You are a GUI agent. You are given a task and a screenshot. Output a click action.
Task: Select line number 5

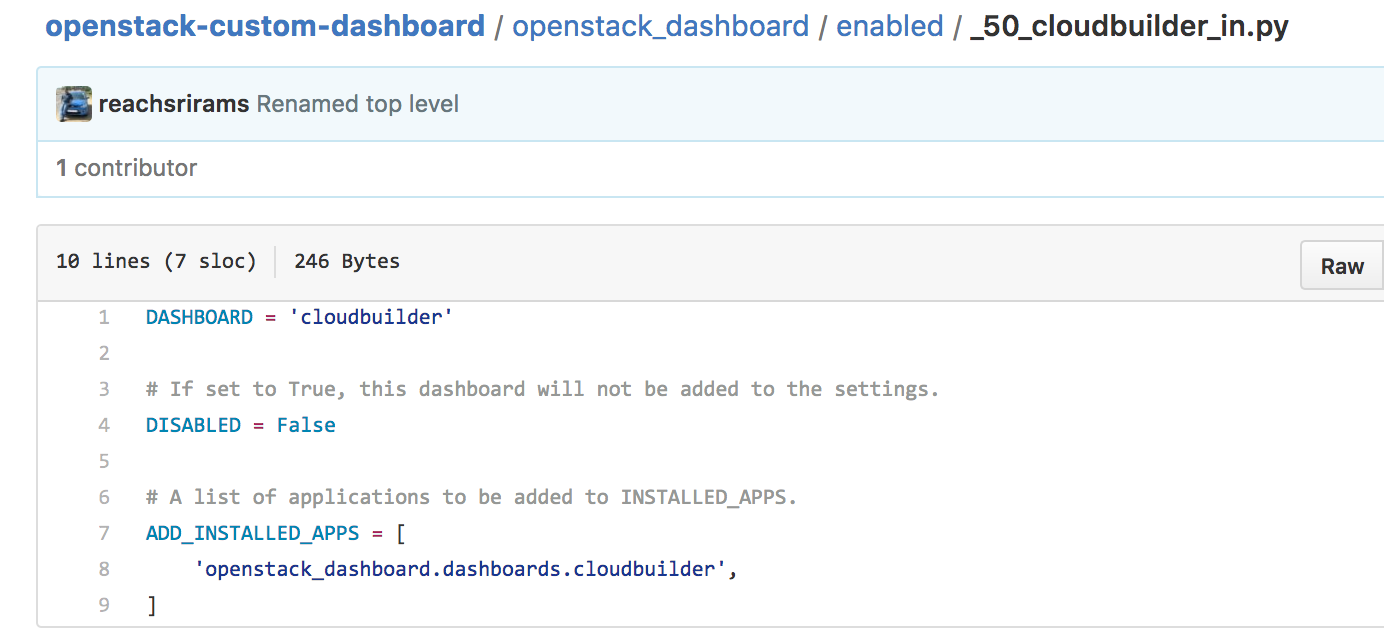pyautogui.click(x=104, y=461)
